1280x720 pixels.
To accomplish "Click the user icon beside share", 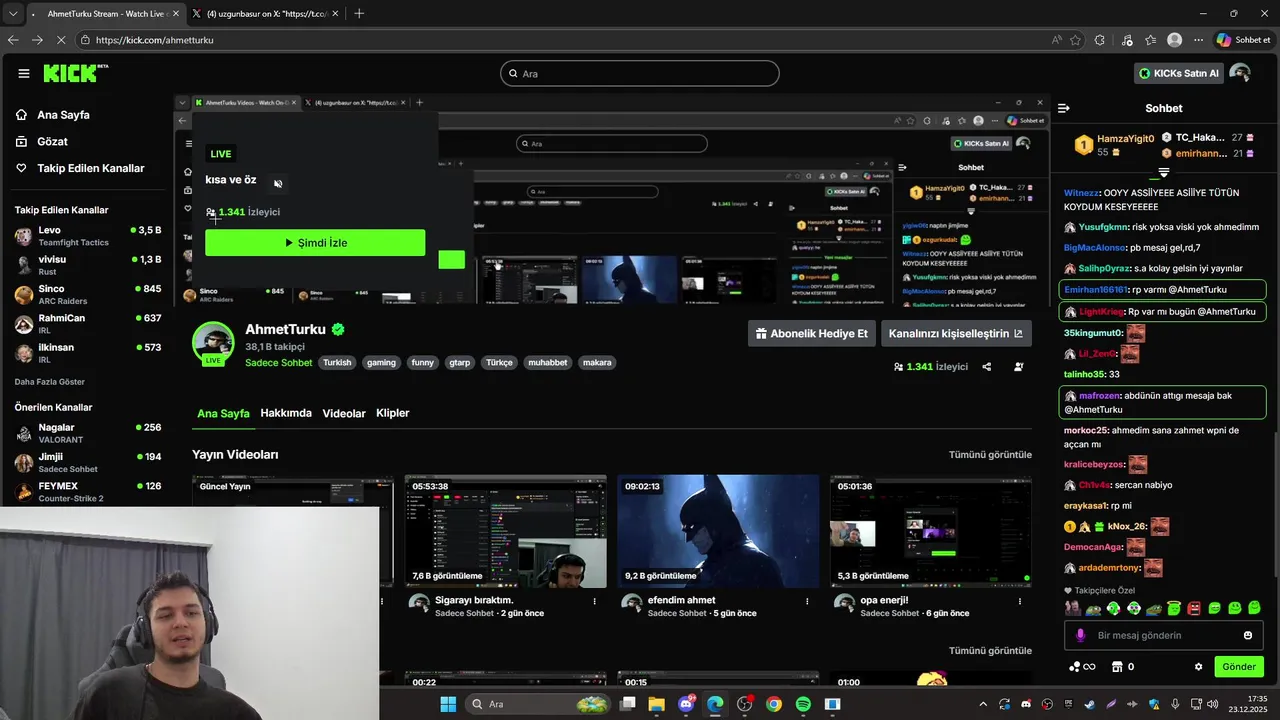I will [1019, 367].
